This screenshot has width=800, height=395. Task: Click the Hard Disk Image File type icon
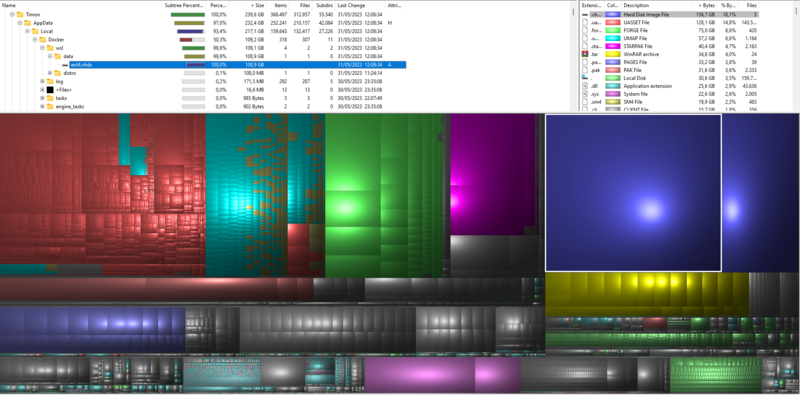pos(585,15)
